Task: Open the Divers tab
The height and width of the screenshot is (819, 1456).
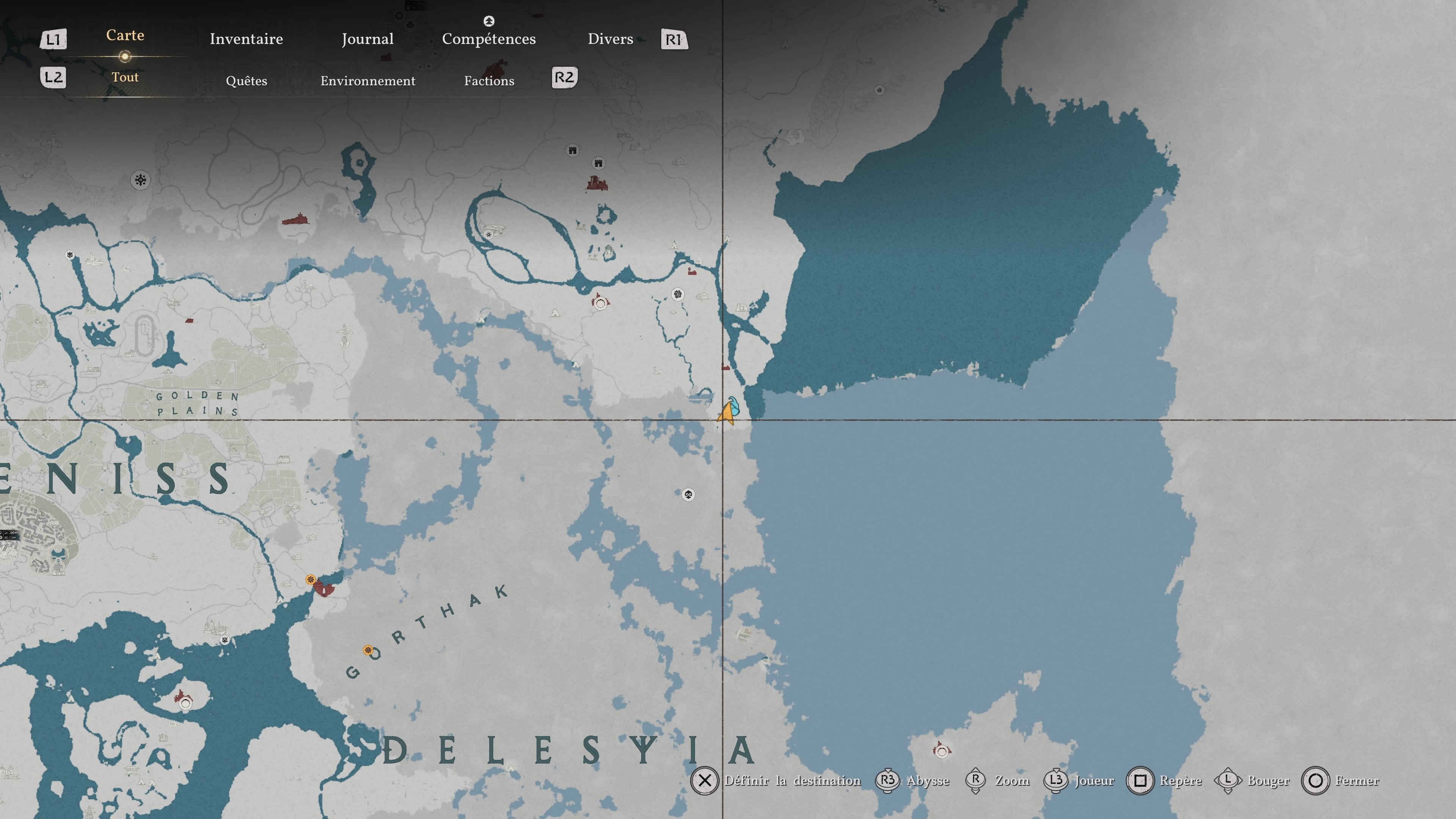Action: [610, 39]
